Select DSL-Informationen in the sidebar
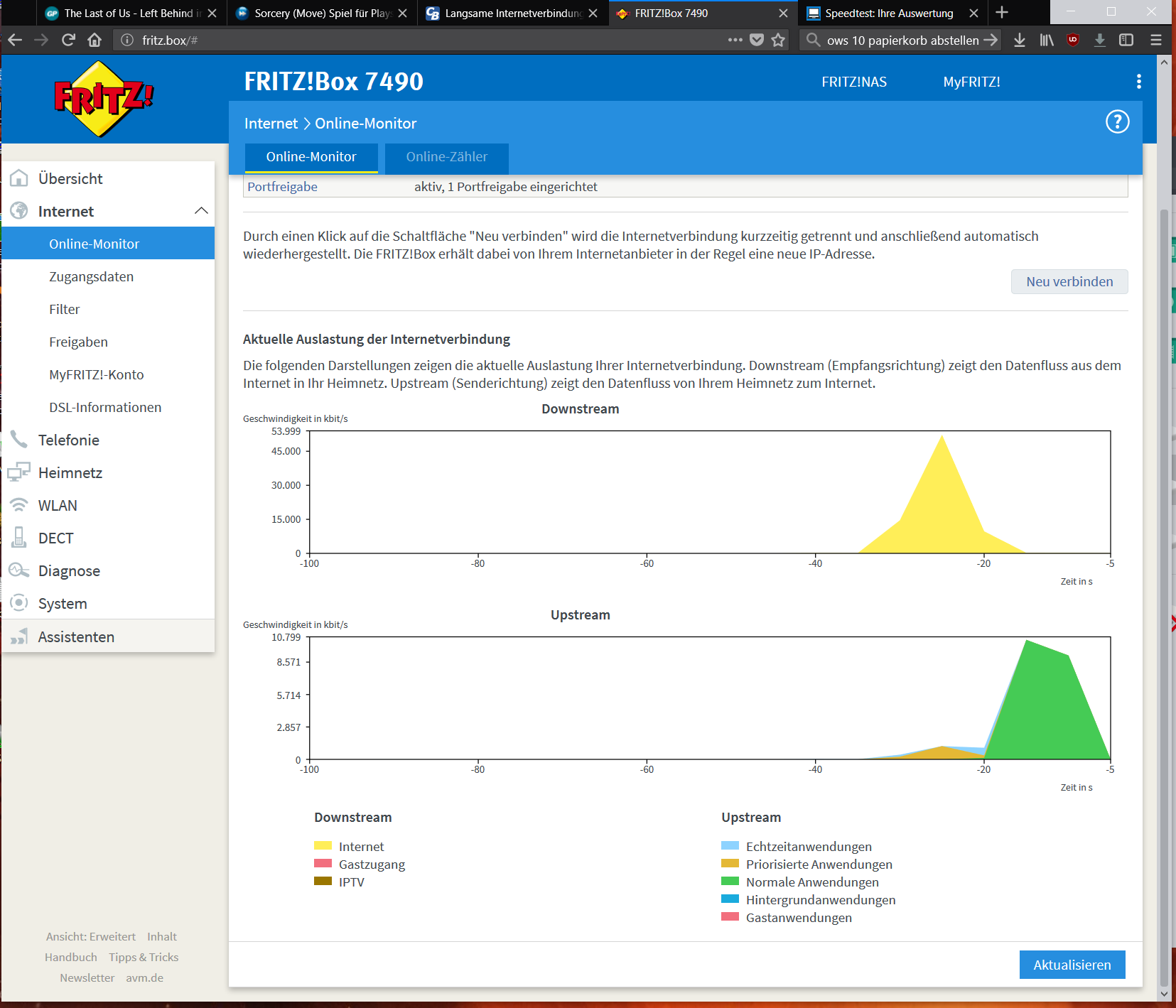 click(x=105, y=407)
